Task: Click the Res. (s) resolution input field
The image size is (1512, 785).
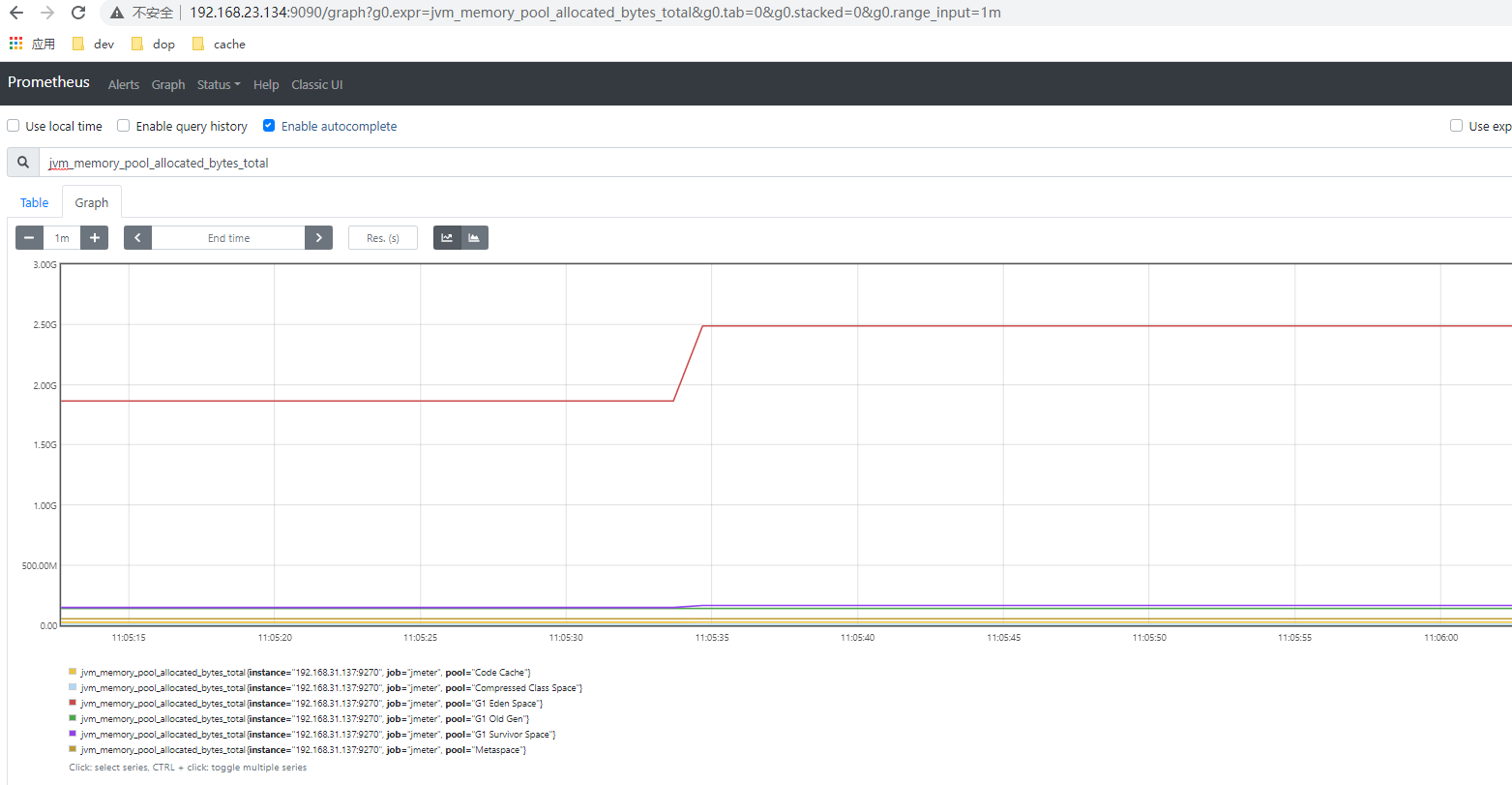Action: [x=383, y=237]
